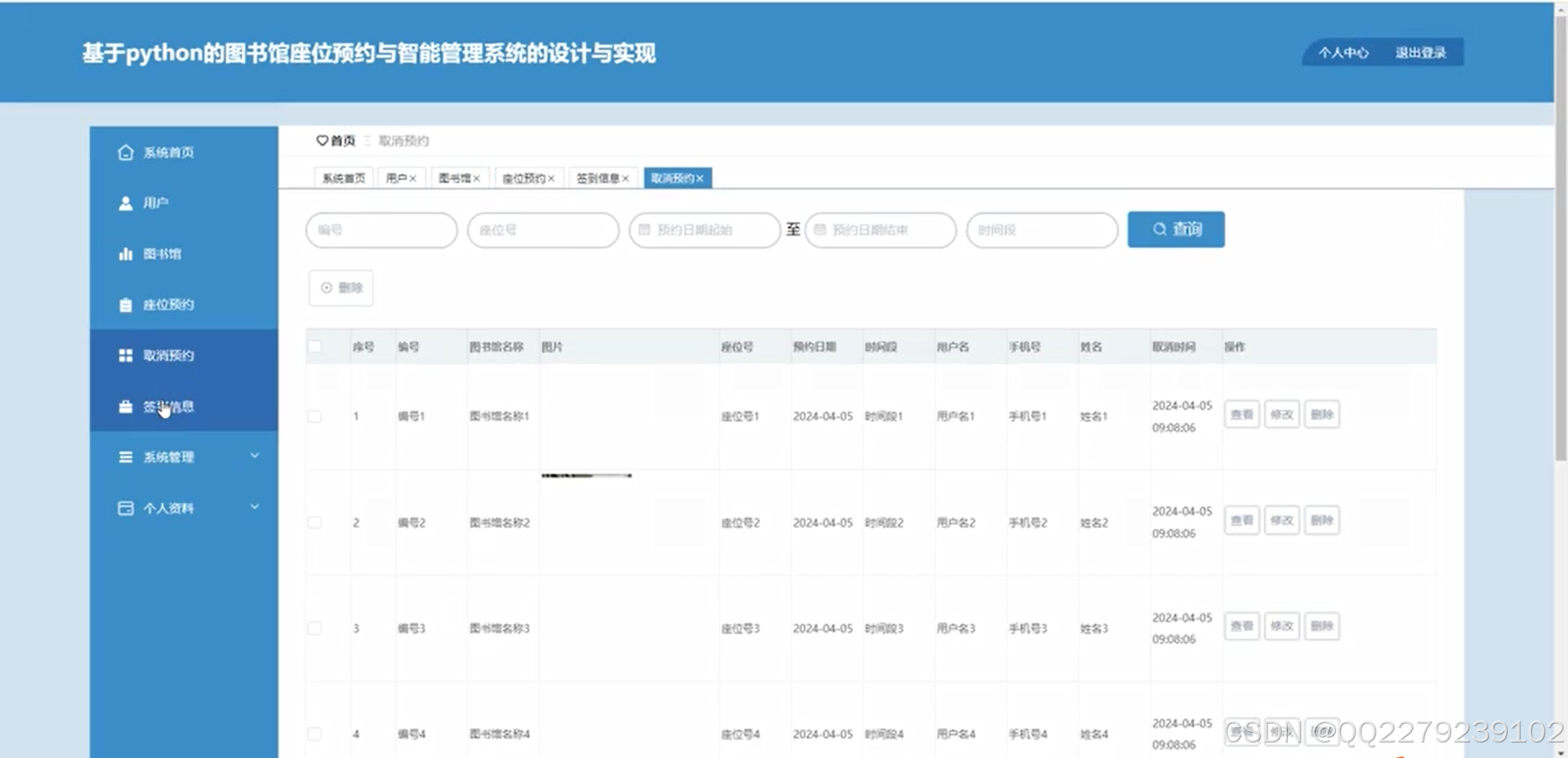Check the checkbox for row 编号4
This screenshot has width=1568, height=758.
pos(314,733)
